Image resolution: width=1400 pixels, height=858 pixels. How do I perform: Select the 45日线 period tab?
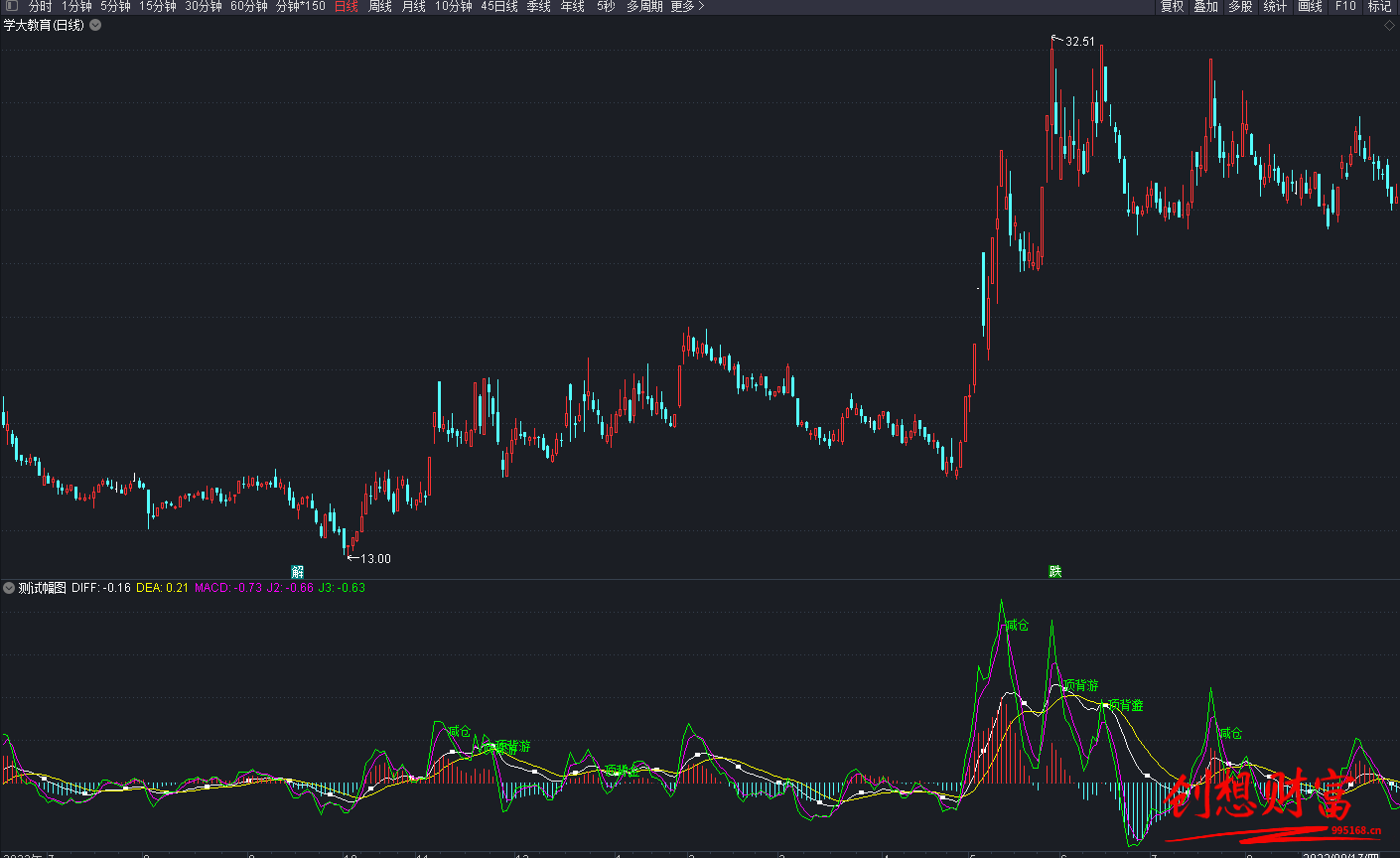pyautogui.click(x=498, y=6)
